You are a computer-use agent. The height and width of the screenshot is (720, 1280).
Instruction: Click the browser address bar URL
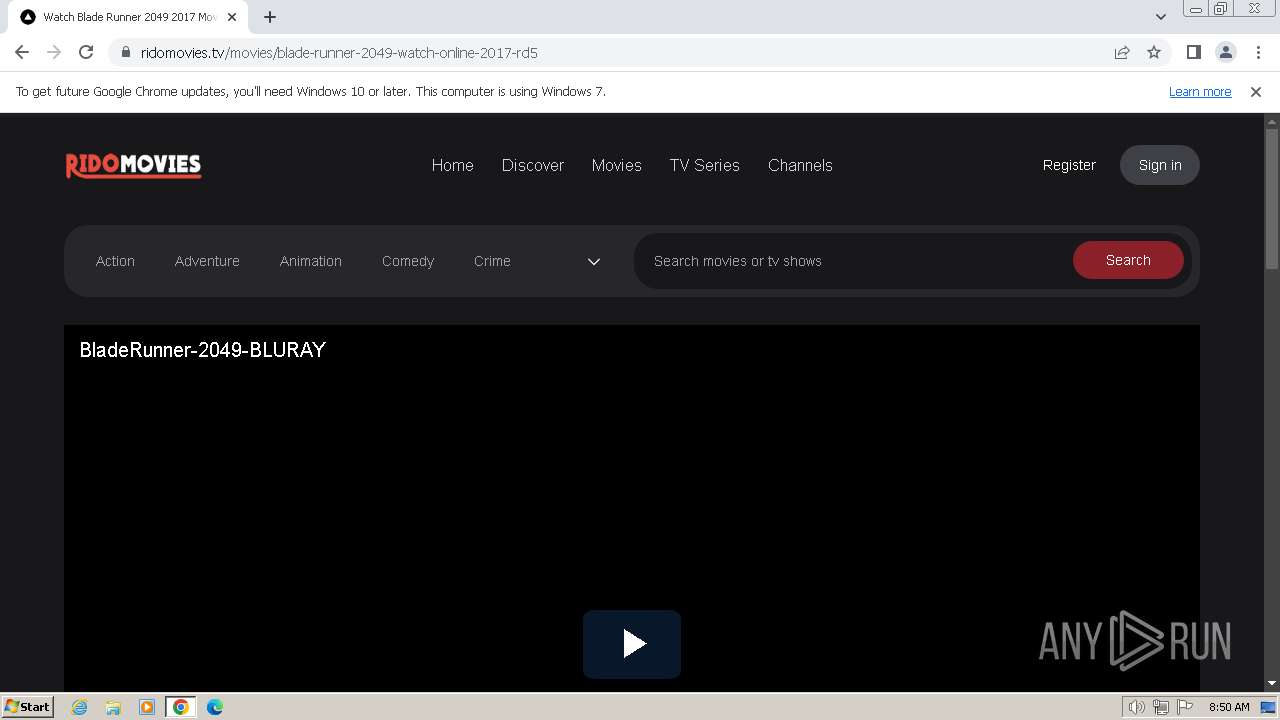point(340,52)
